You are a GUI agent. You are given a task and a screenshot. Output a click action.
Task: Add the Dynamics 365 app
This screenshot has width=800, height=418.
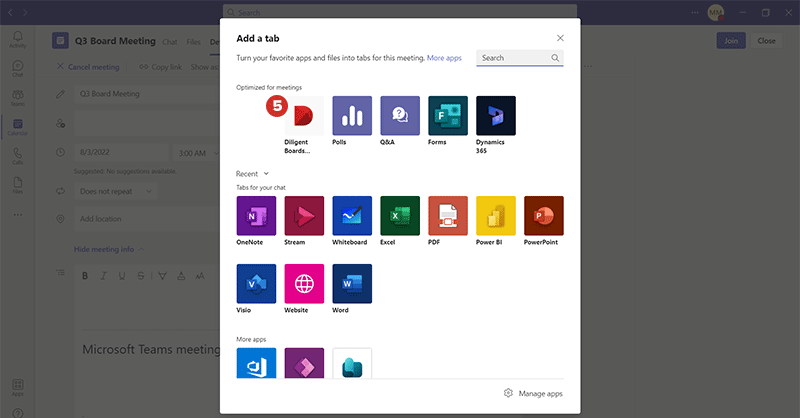tap(496, 116)
